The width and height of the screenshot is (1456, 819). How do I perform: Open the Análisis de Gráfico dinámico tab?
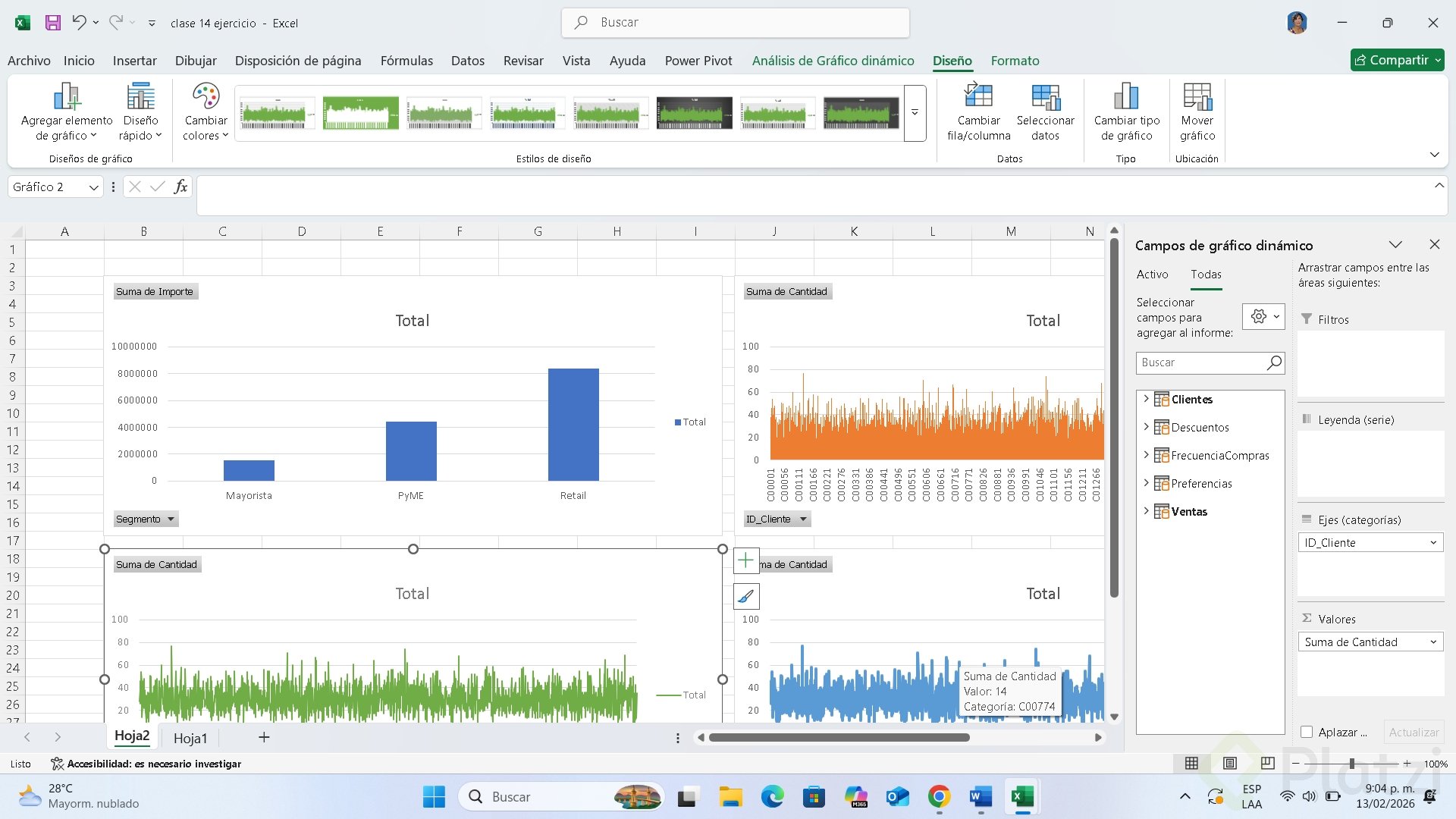(833, 61)
